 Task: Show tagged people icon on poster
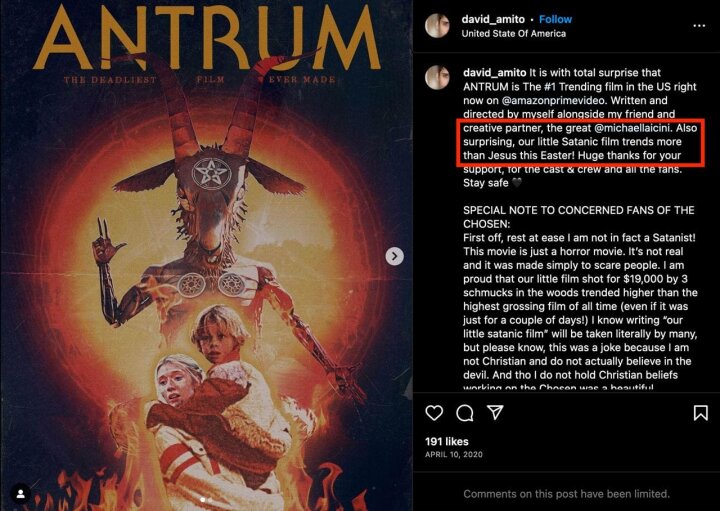tap(21, 494)
